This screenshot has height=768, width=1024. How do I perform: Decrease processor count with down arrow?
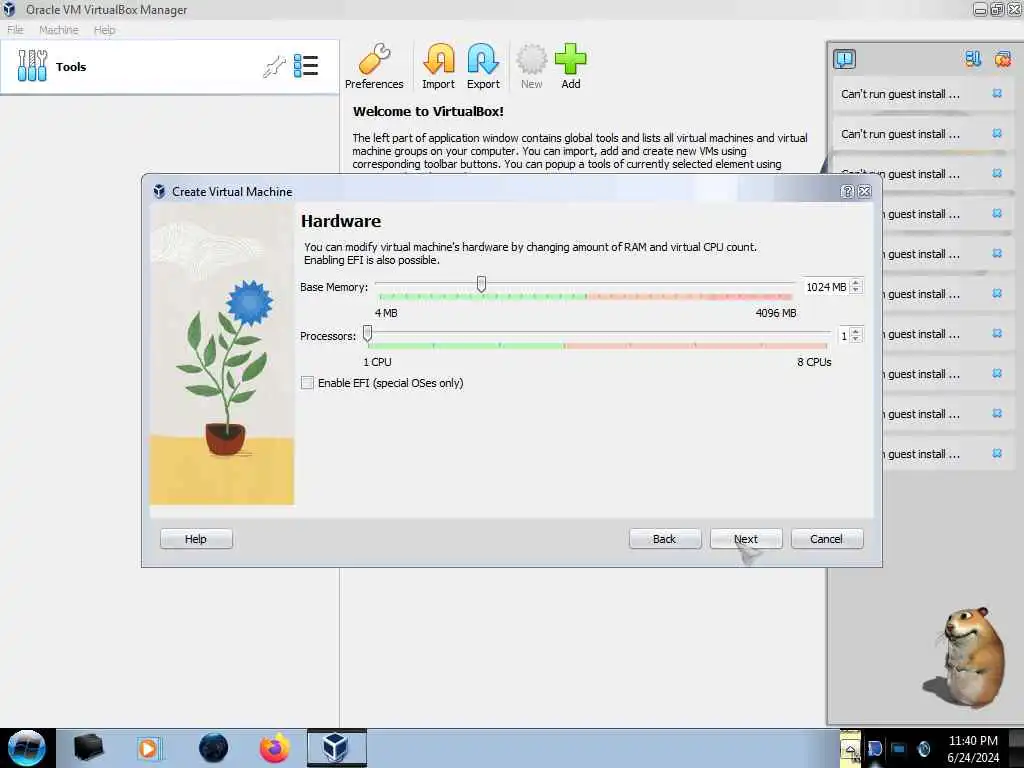(x=856, y=340)
